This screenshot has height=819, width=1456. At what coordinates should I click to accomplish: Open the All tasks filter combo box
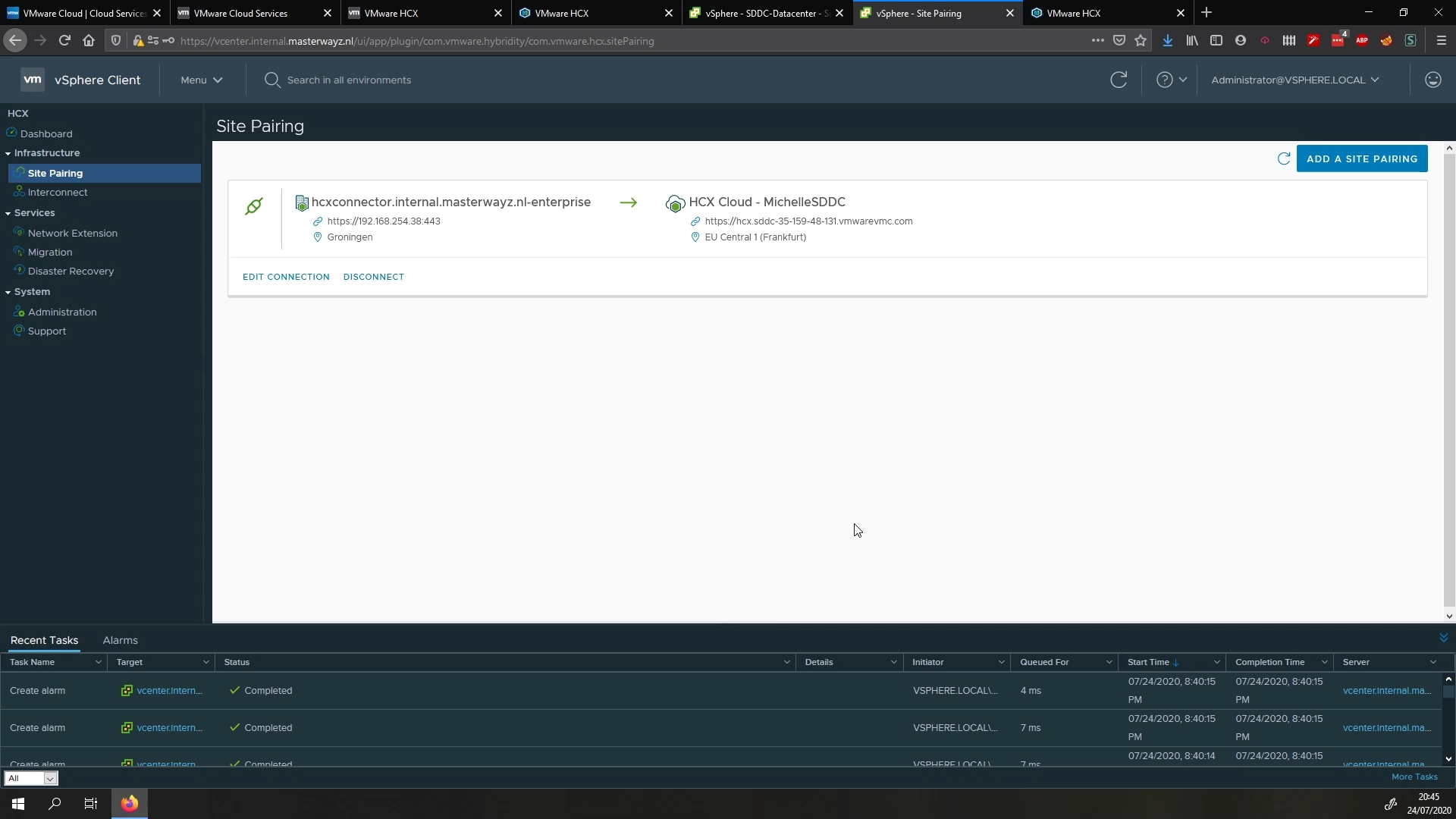pyautogui.click(x=31, y=778)
